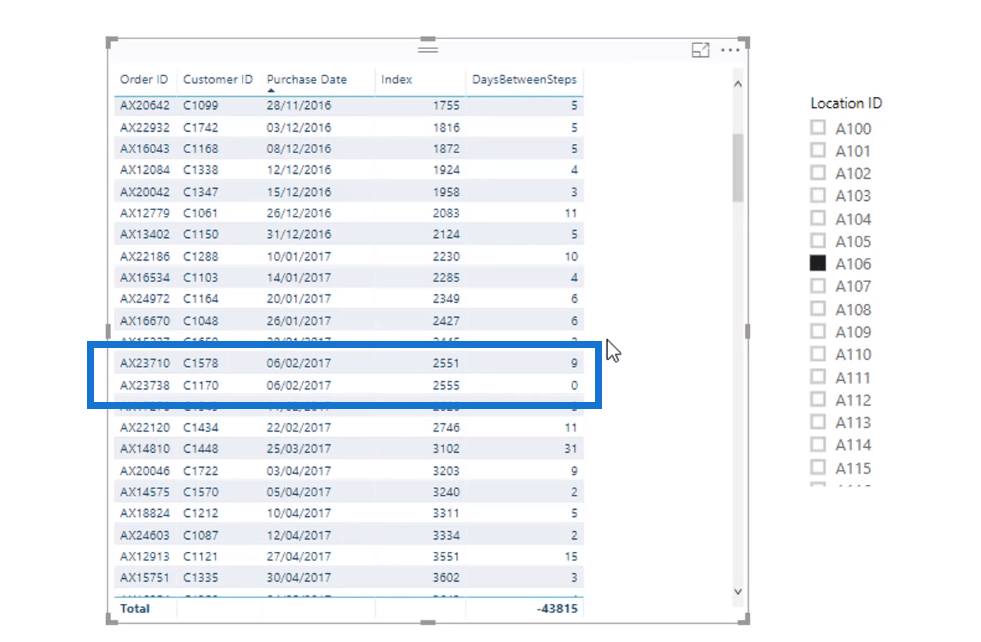Screen dimensions: 981x642
Task: Check the A109 location checkbox
Action: pos(818,332)
